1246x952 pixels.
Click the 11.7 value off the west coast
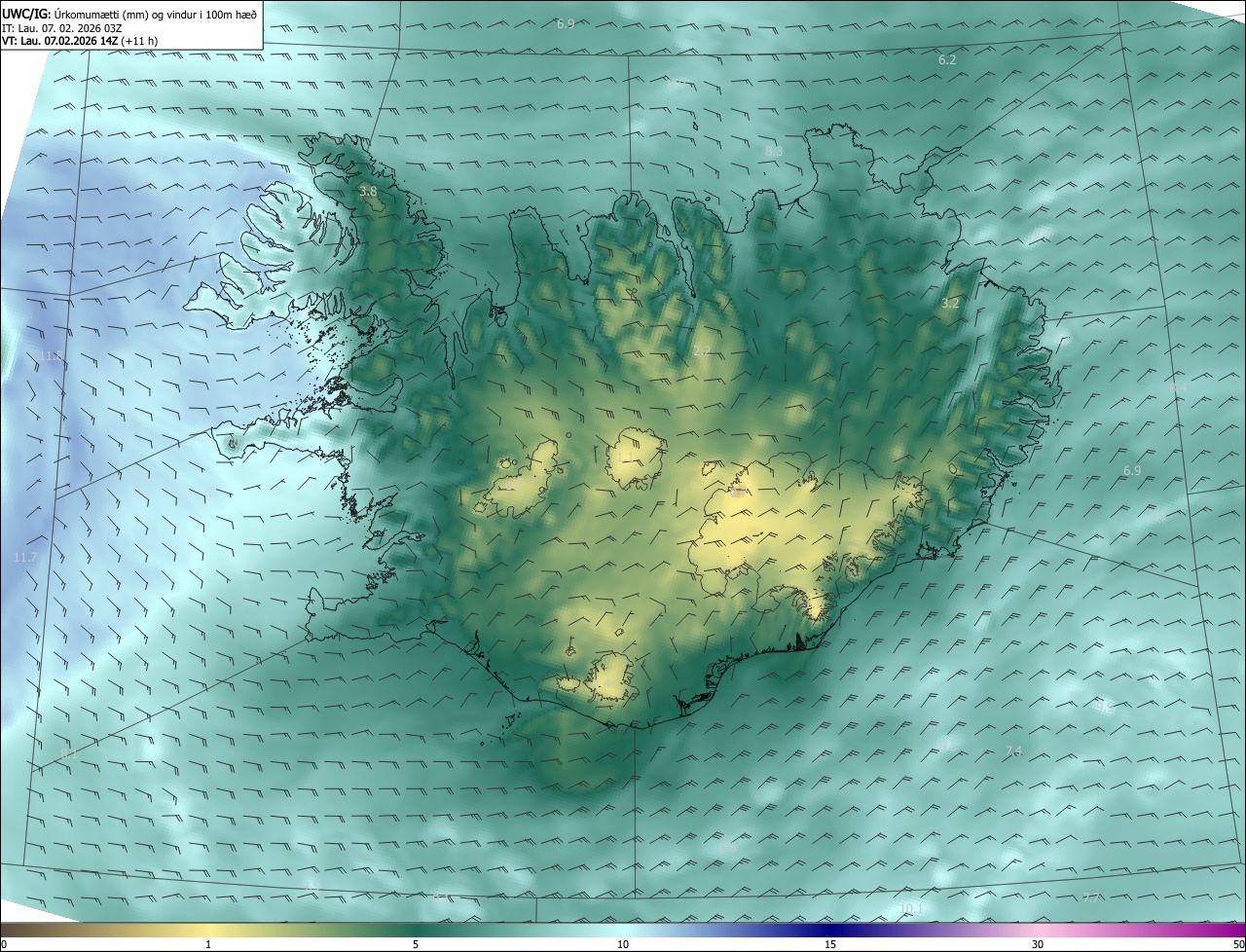pos(25,558)
